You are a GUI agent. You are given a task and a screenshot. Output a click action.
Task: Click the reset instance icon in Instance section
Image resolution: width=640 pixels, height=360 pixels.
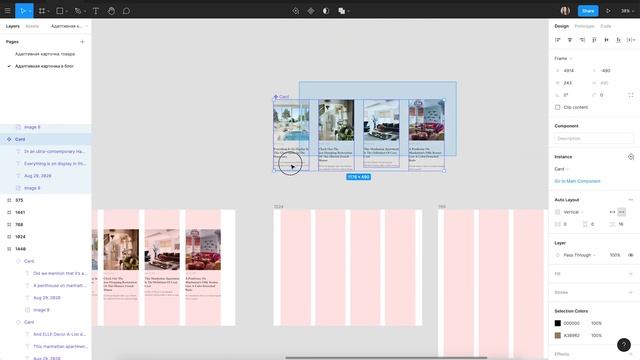pos(631,157)
